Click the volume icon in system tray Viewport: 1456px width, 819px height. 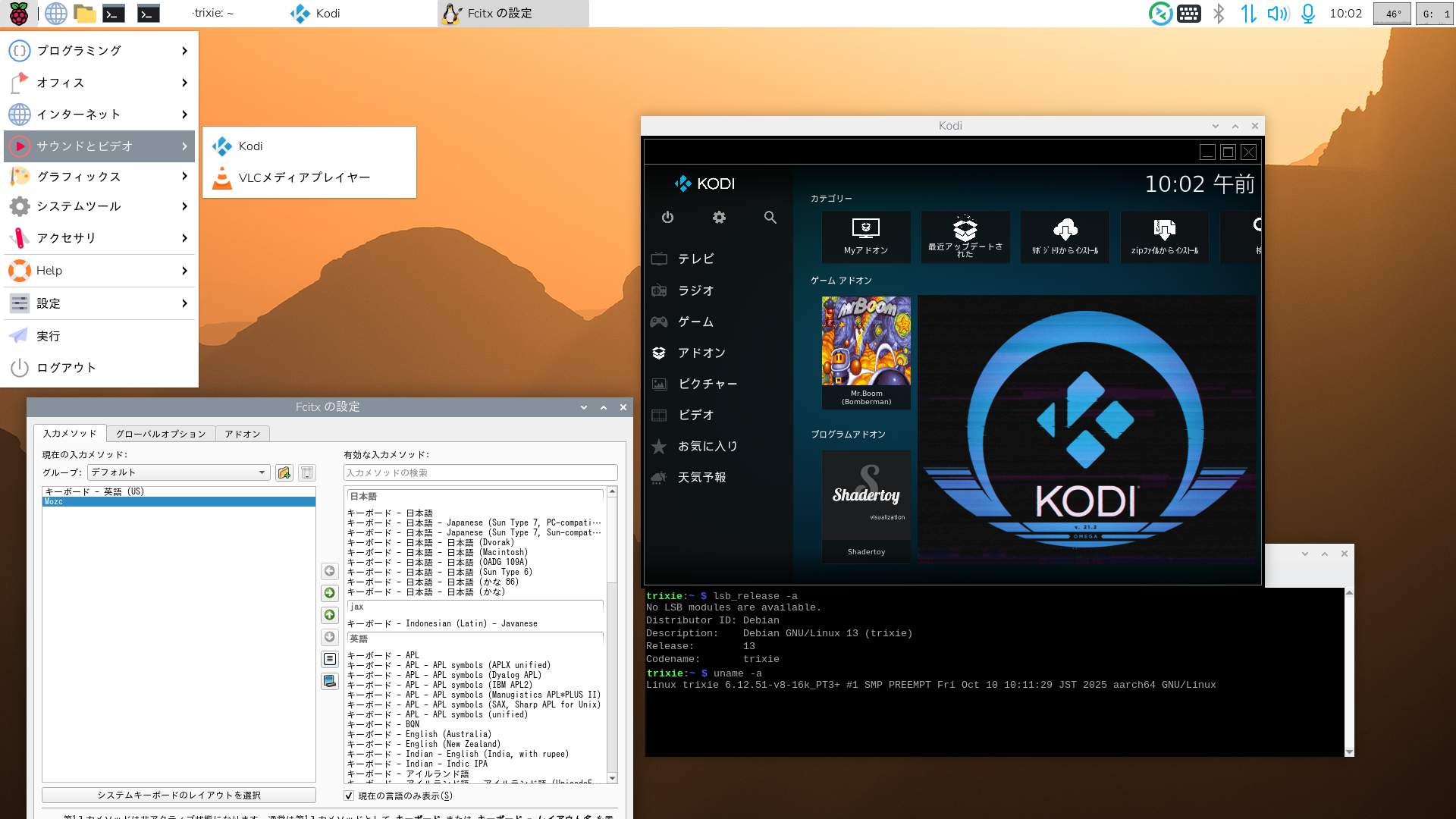coord(1277,14)
